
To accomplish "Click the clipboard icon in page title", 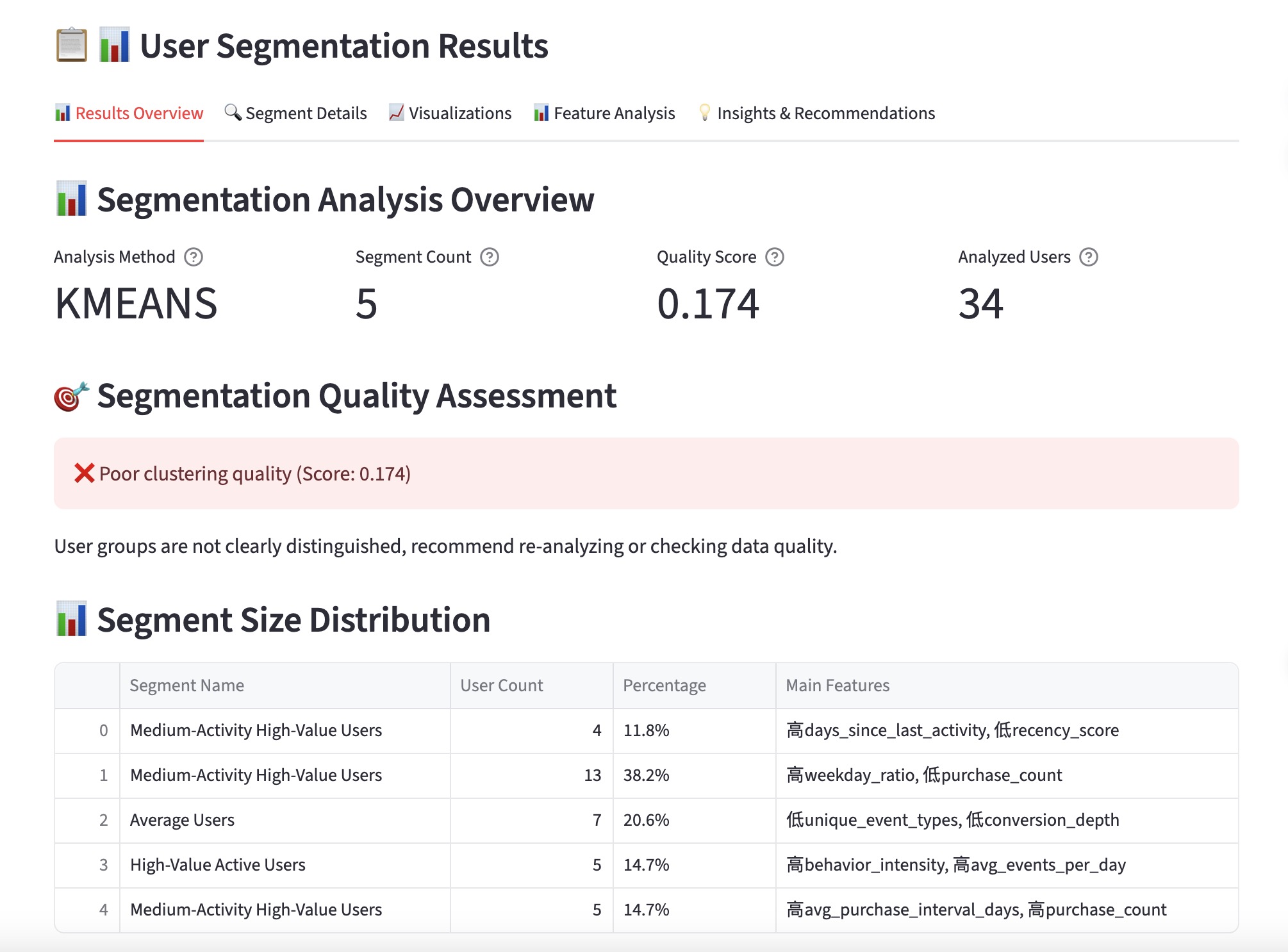I will 71,45.
